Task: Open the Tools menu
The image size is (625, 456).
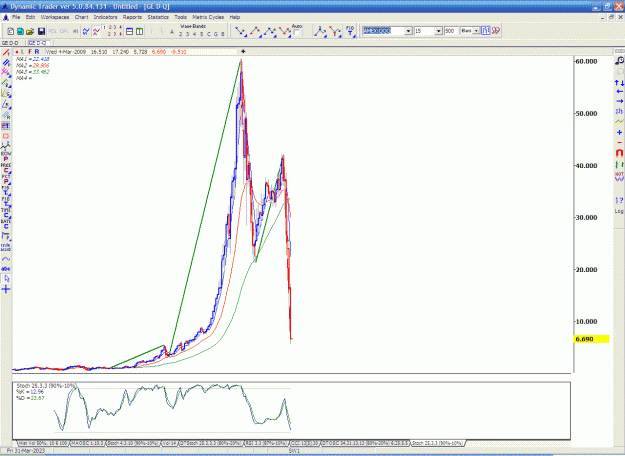Action: tap(181, 17)
